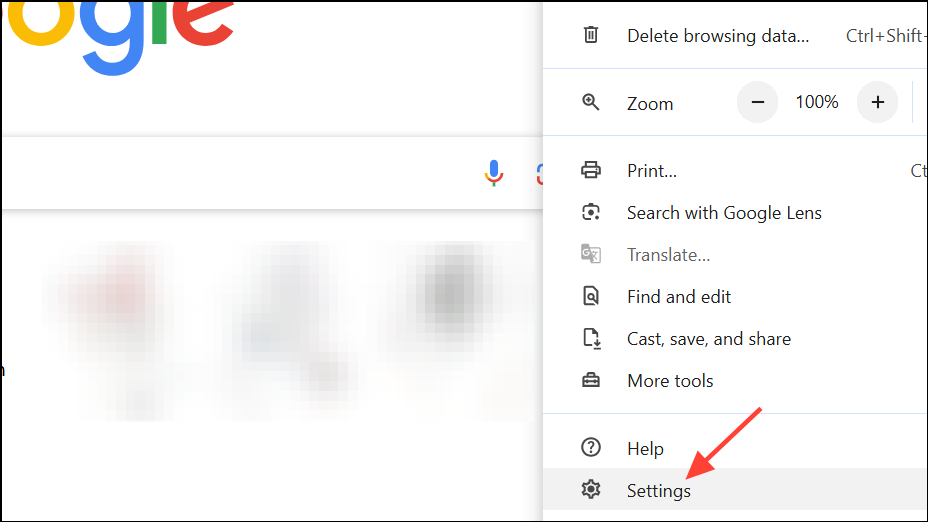928x522 pixels.
Task: Click inside the Google search box
Action: 237,173
